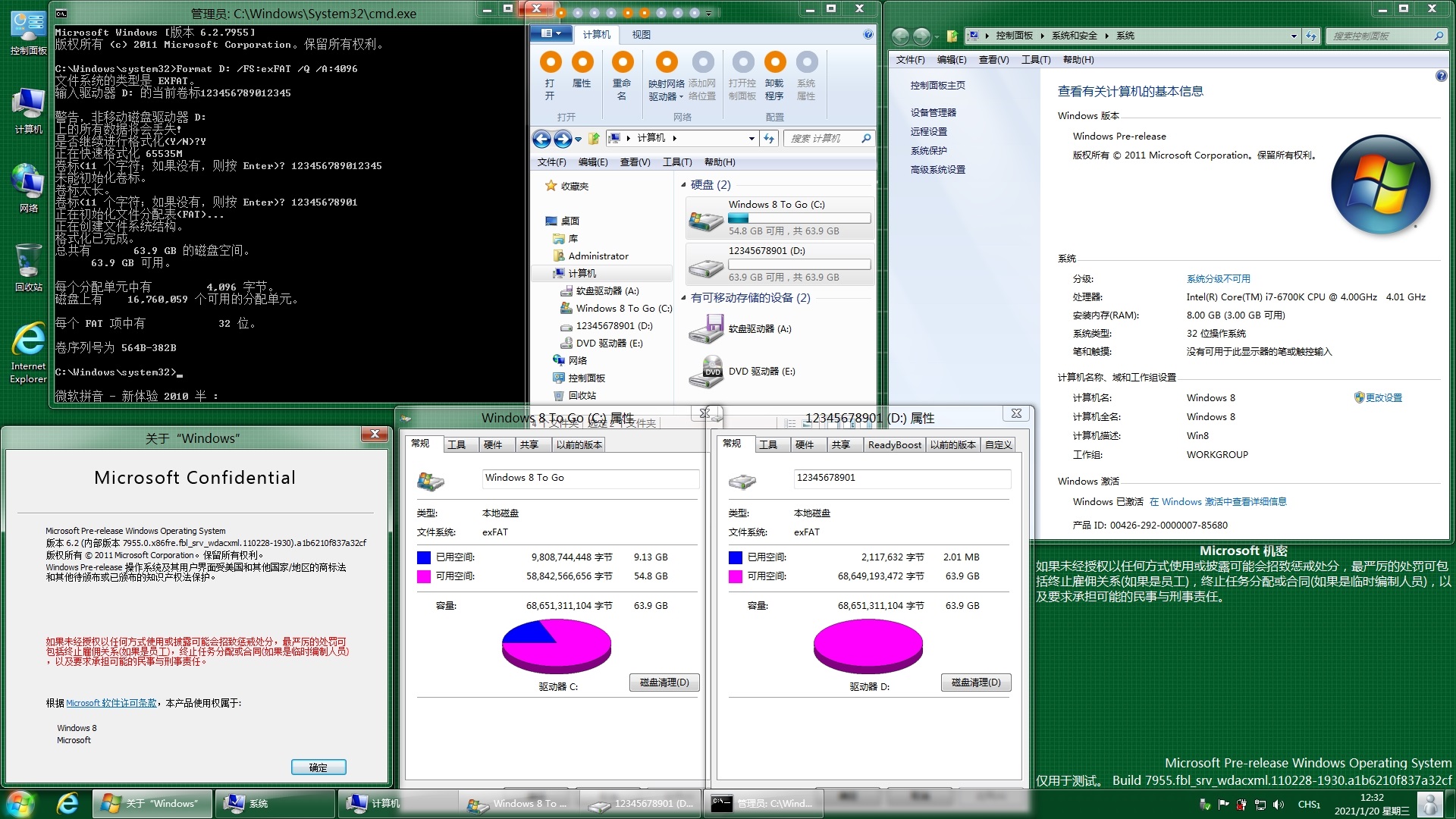Click blue used-space swatch in C: properties
This screenshot has height=819, width=1456.
[423, 557]
